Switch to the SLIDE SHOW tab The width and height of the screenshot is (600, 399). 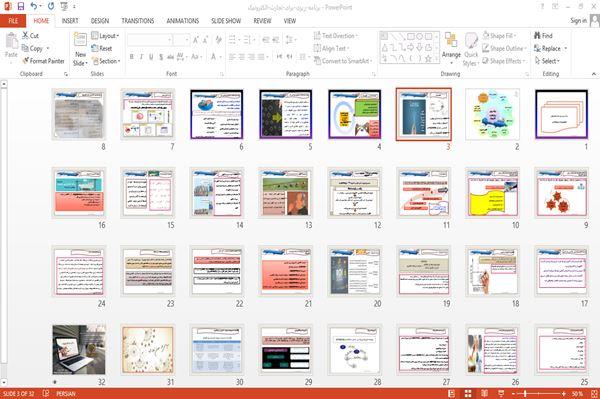(226, 21)
